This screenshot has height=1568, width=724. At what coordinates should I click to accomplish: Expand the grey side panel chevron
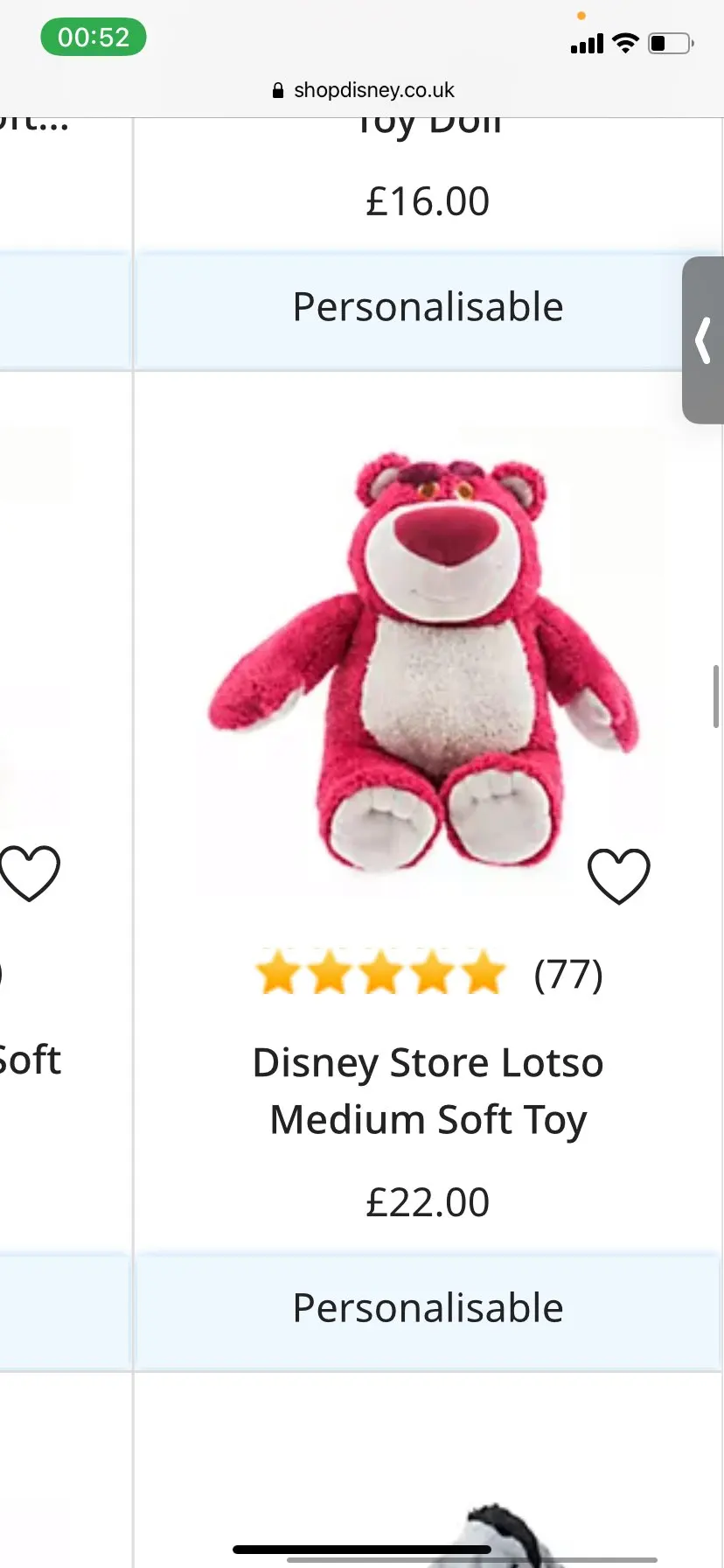tap(703, 340)
